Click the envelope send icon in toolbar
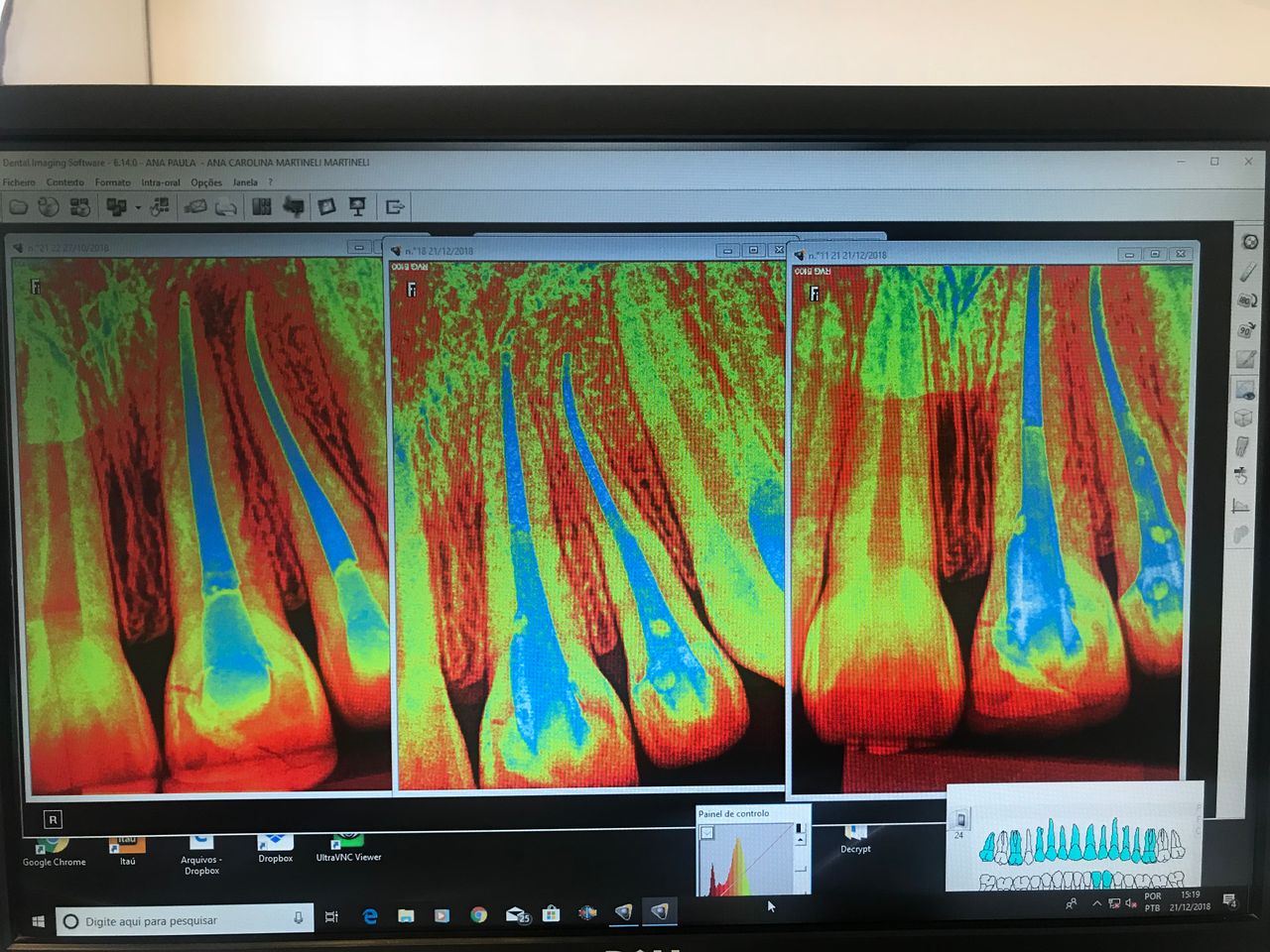The height and width of the screenshot is (952, 1270). (195, 207)
